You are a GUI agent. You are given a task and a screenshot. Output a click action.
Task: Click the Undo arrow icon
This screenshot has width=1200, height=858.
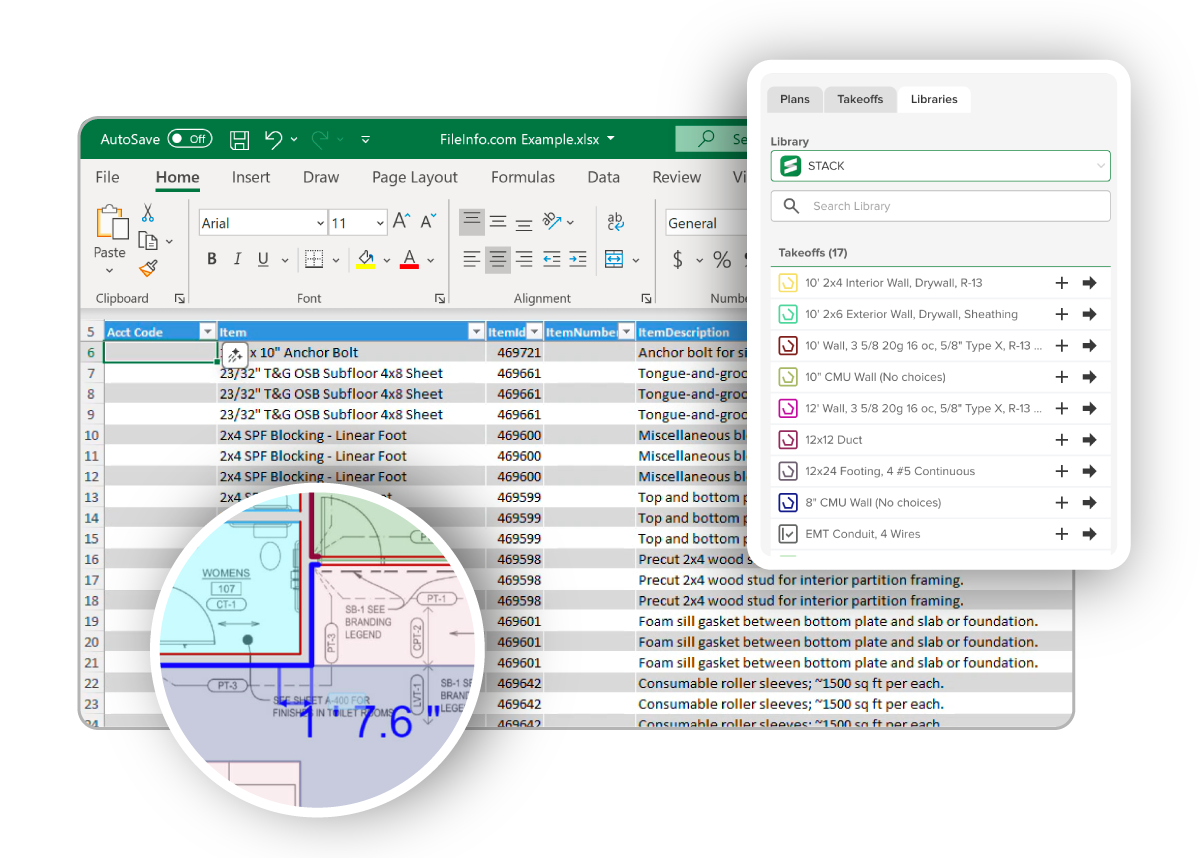[273, 139]
